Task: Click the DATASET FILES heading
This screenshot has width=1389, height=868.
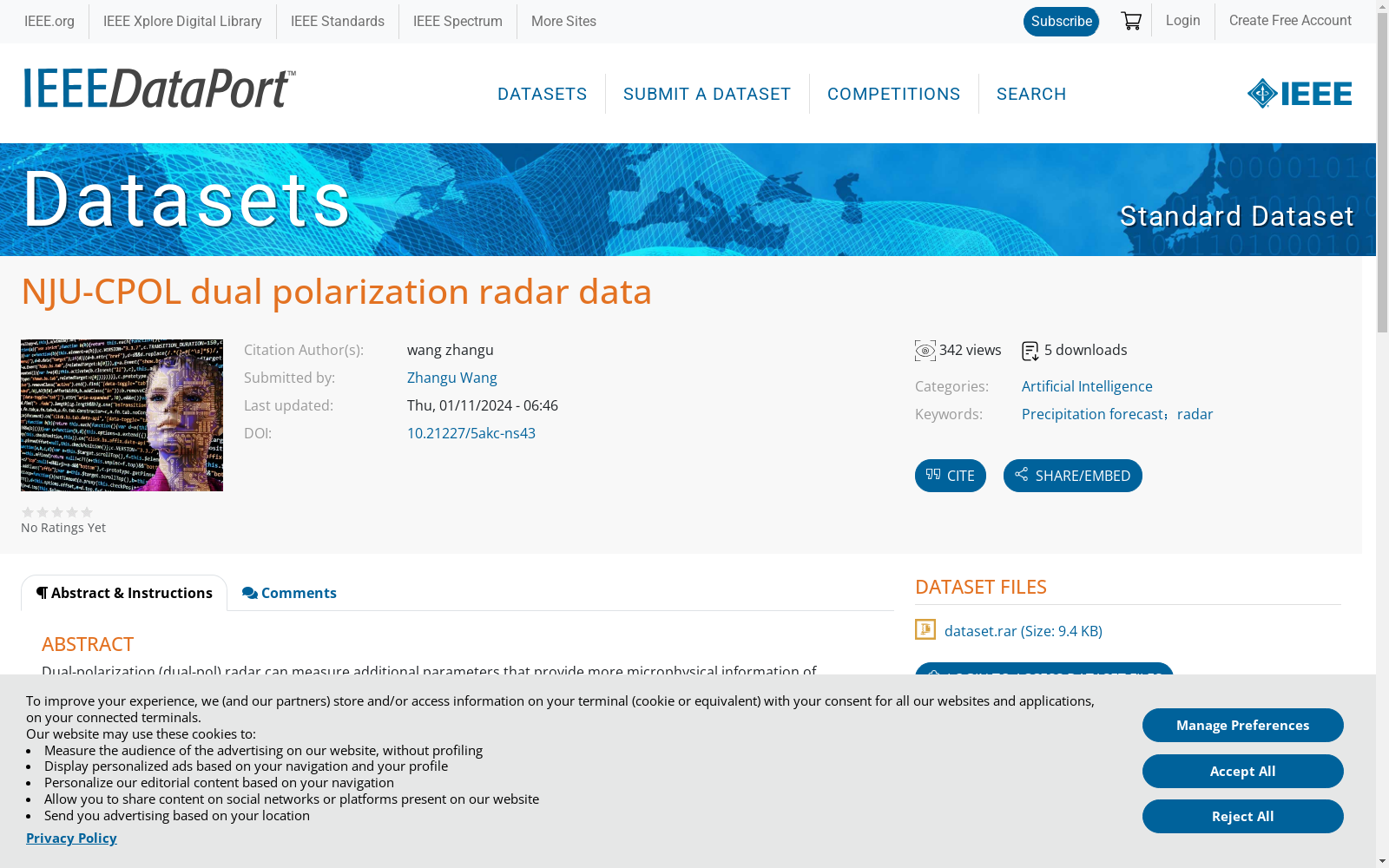Action: 981,587
